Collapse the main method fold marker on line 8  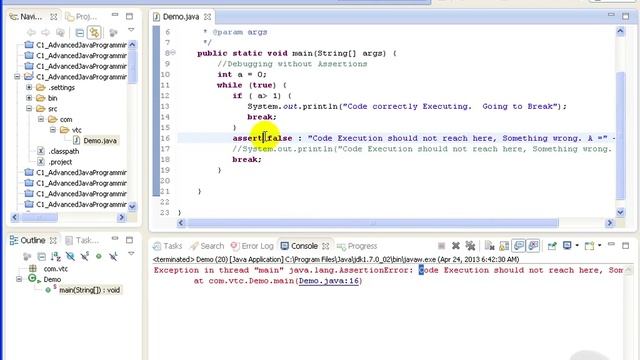click(173, 53)
